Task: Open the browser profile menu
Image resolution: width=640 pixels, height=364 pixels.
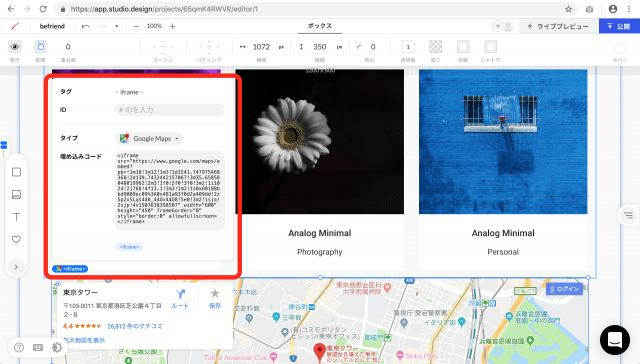Action: pos(613,9)
